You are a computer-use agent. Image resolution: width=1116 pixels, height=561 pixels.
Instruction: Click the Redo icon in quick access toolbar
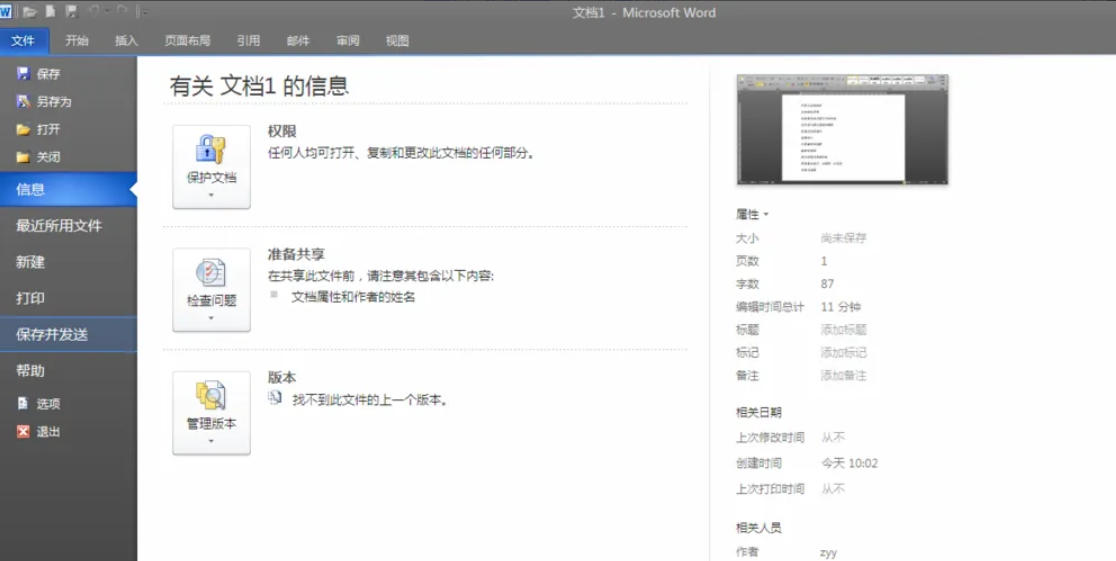click(121, 11)
